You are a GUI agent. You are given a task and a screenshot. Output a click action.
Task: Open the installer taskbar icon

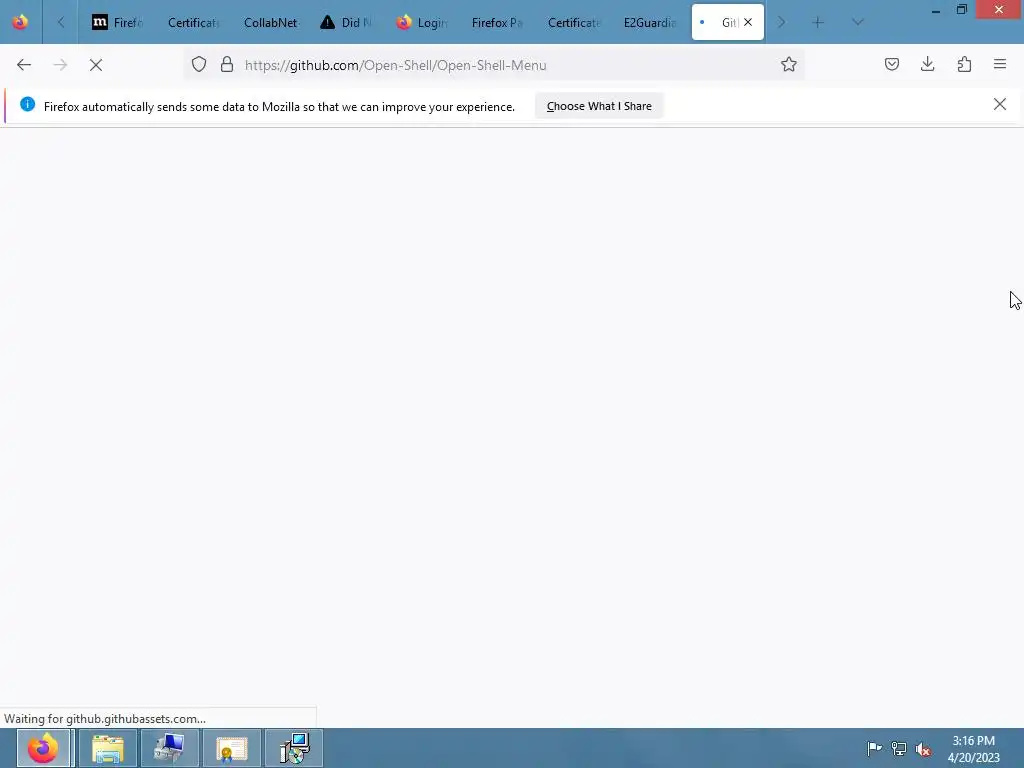(294, 748)
